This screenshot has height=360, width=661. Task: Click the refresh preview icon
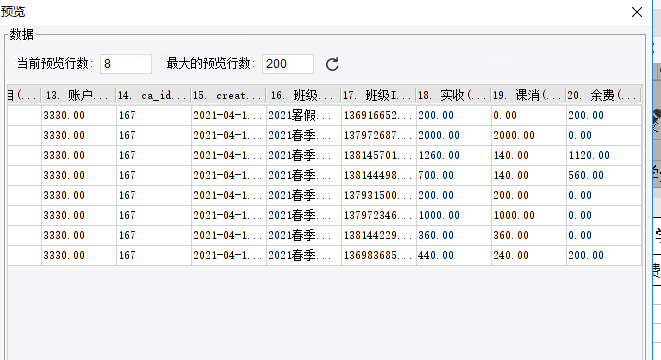(332, 64)
